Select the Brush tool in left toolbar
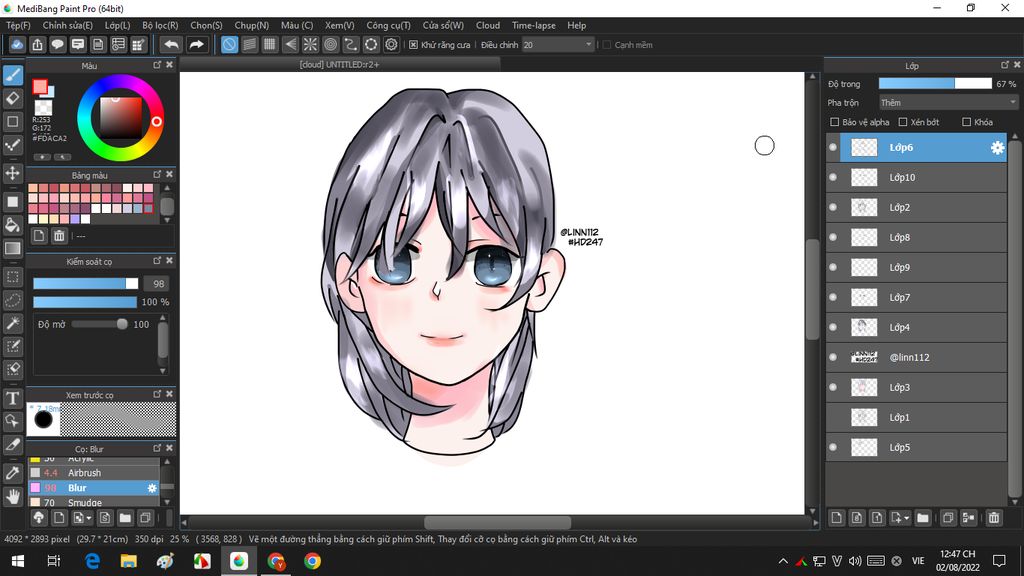The image size is (1024, 576). tap(12, 75)
